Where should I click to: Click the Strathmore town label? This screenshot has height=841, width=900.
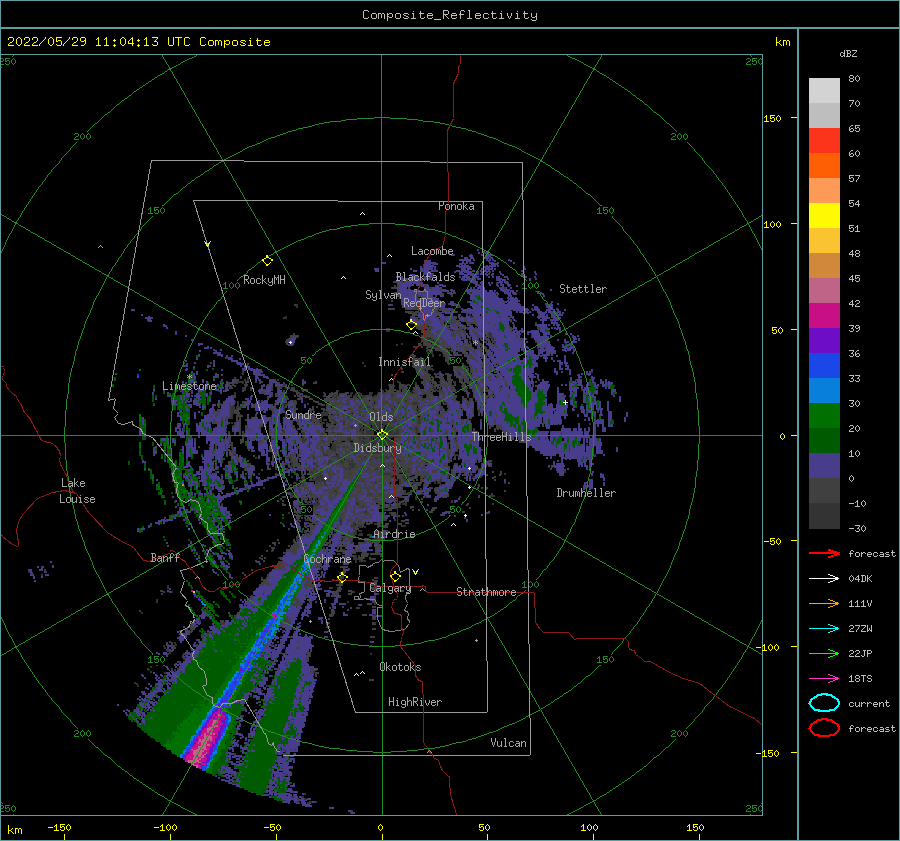click(486, 592)
